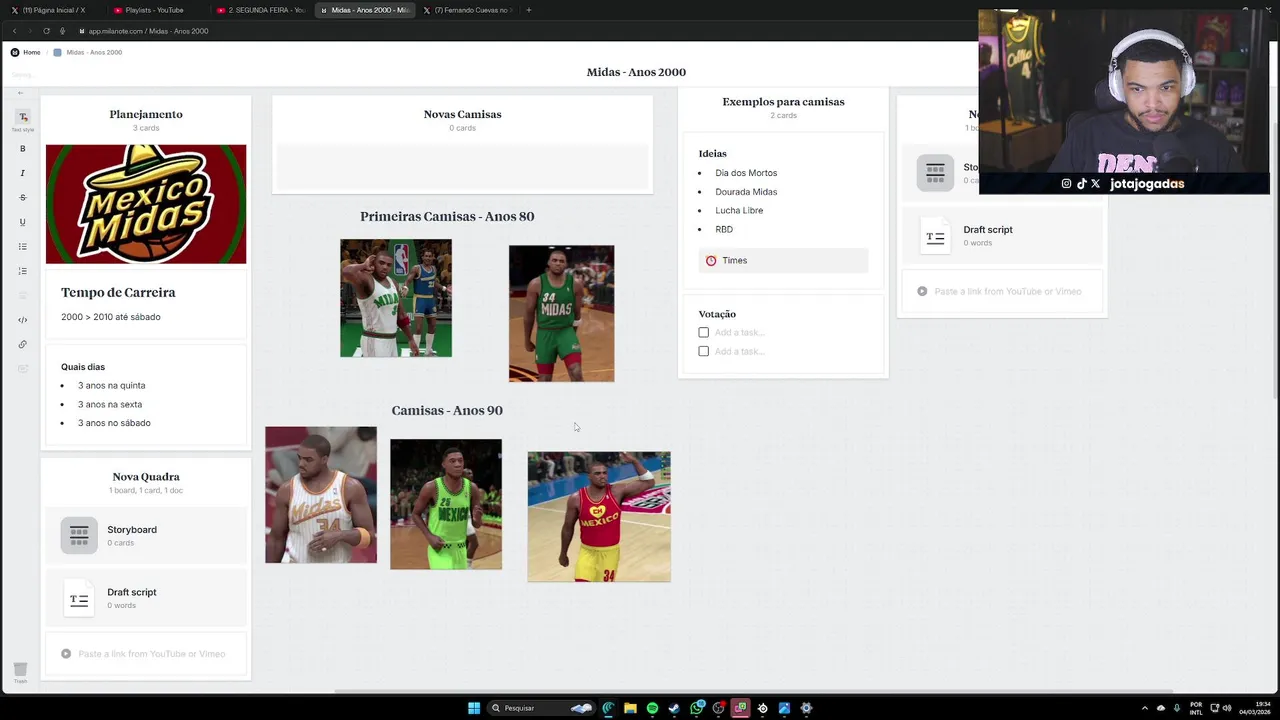Open Spotify from the taskbar
1280x720 pixels.
pos(652,708)
